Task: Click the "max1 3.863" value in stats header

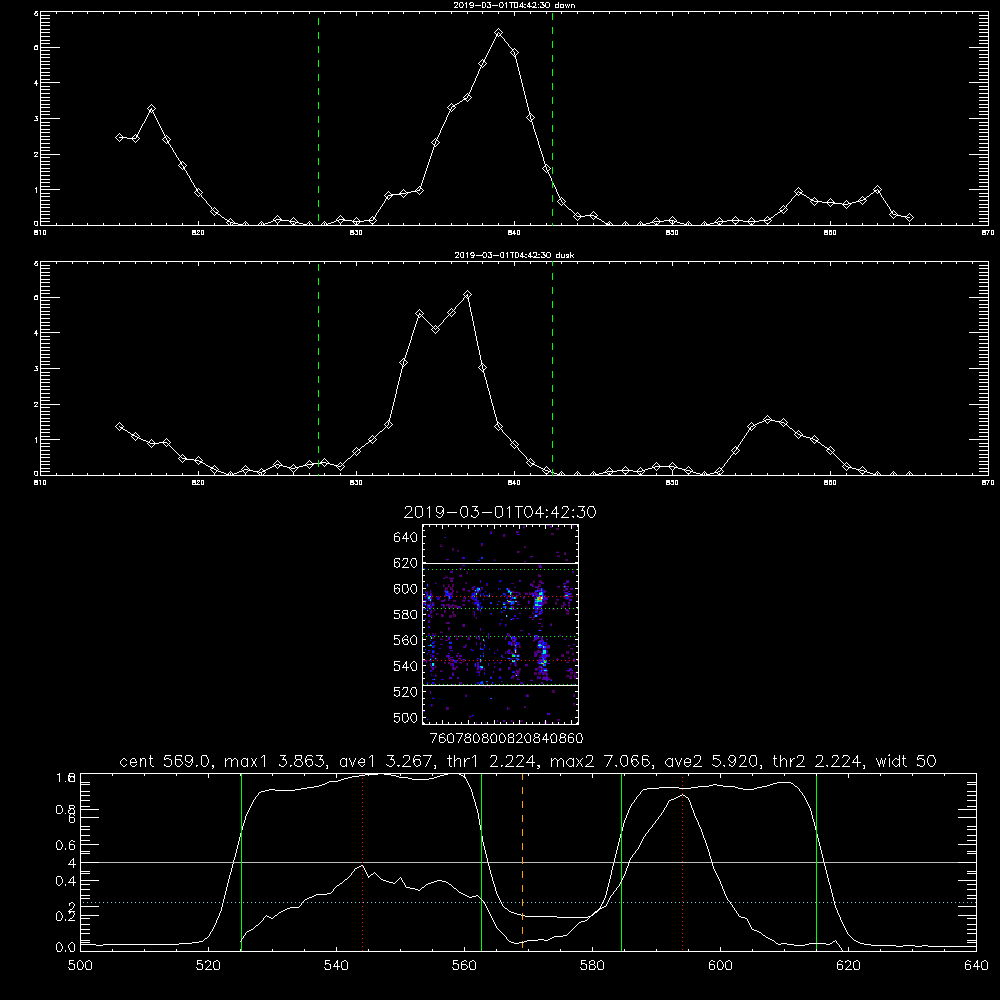Action: (275, 761)
